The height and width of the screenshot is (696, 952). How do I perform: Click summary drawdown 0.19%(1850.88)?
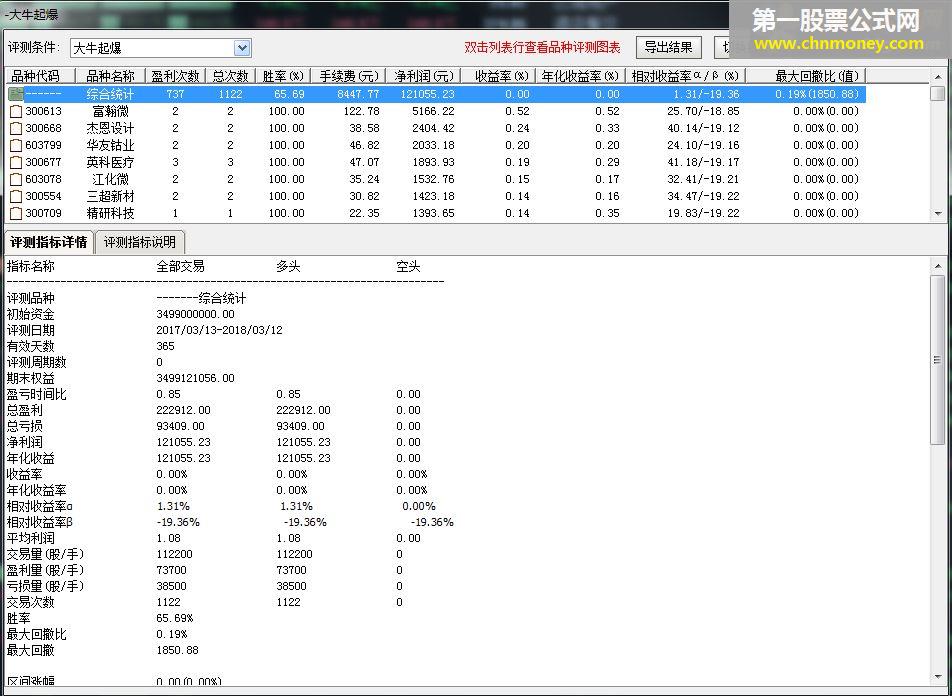[x=817, y=94]
